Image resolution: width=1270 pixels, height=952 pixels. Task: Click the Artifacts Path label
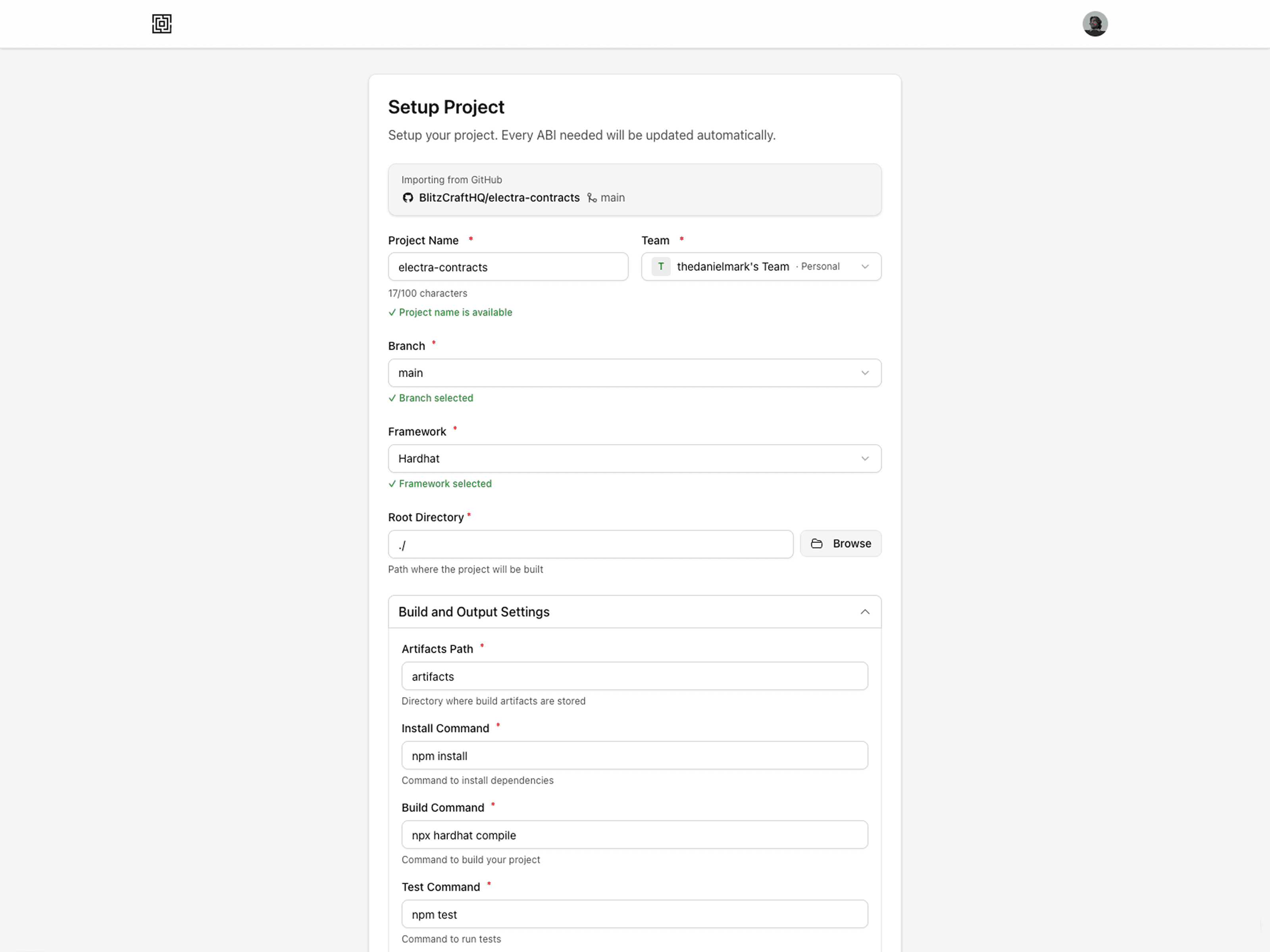[437, 649]
